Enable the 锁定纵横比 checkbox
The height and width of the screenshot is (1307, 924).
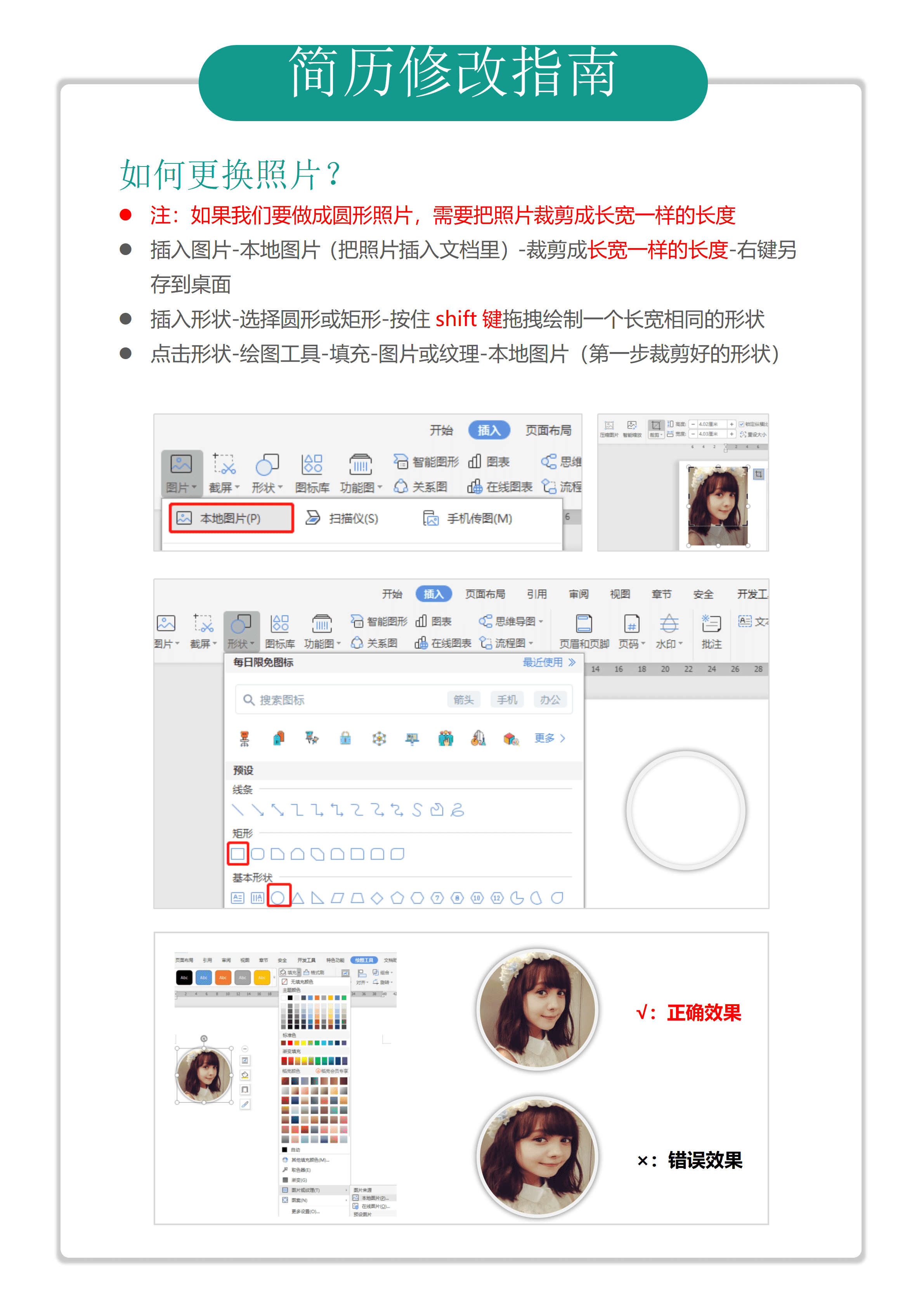click(x=742, y=424)
